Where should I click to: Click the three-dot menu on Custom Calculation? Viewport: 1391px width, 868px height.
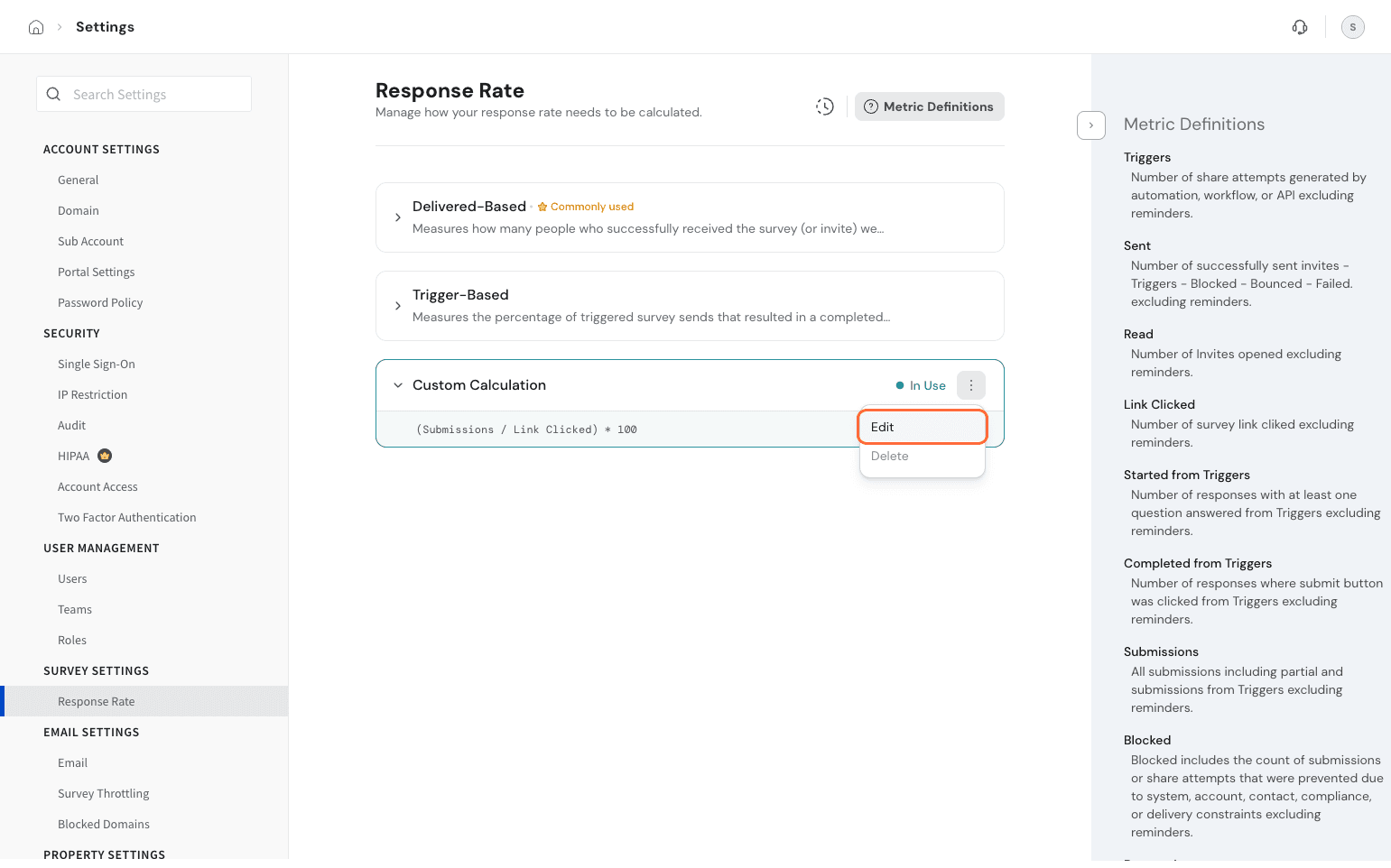tap(970, 385)
